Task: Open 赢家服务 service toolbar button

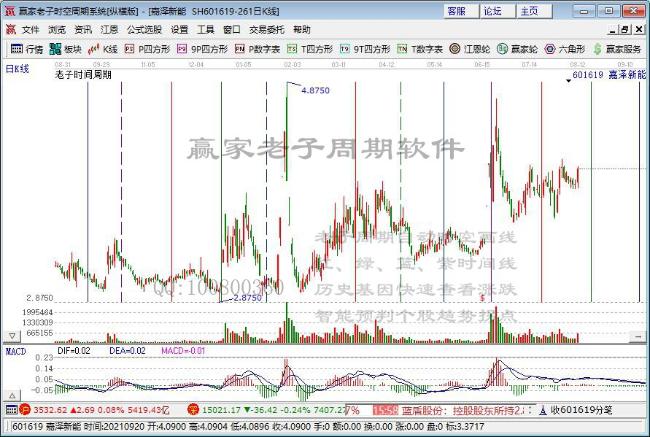Action: (x=617, y=49)
